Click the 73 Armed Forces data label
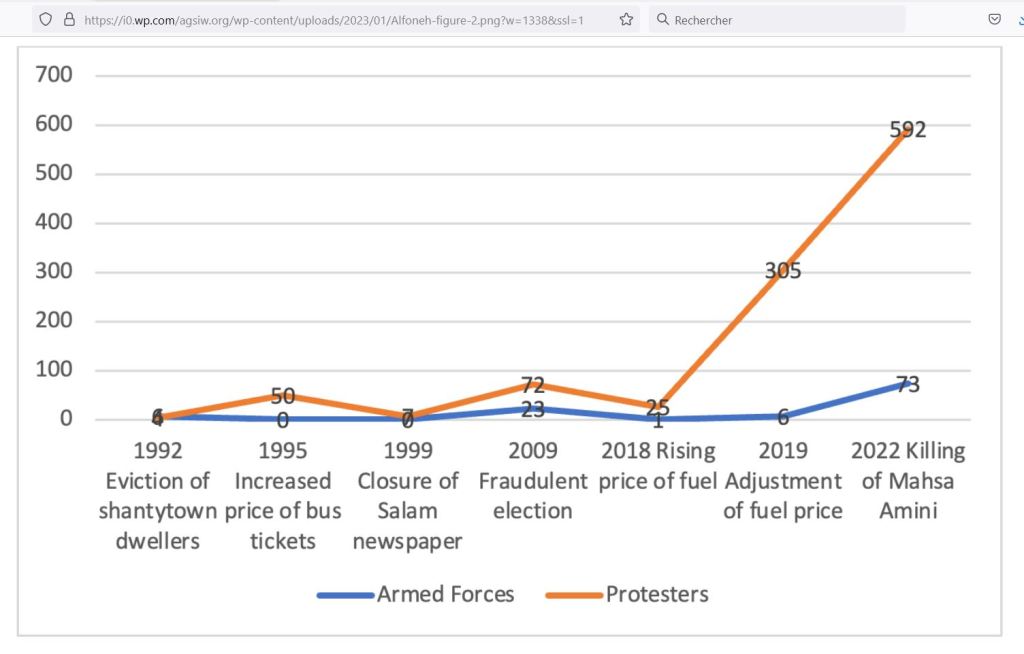 pos(908,384)
